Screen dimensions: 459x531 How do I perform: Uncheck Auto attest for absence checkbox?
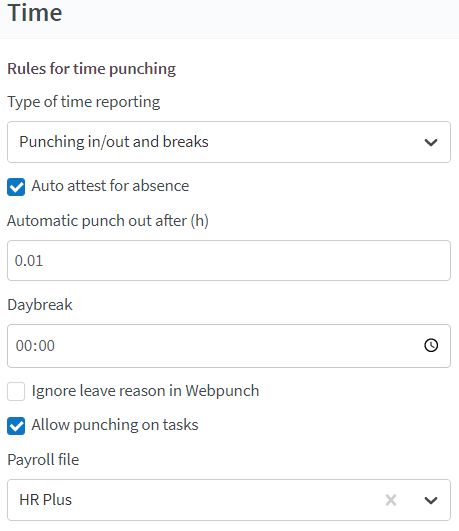click(16, 187)
